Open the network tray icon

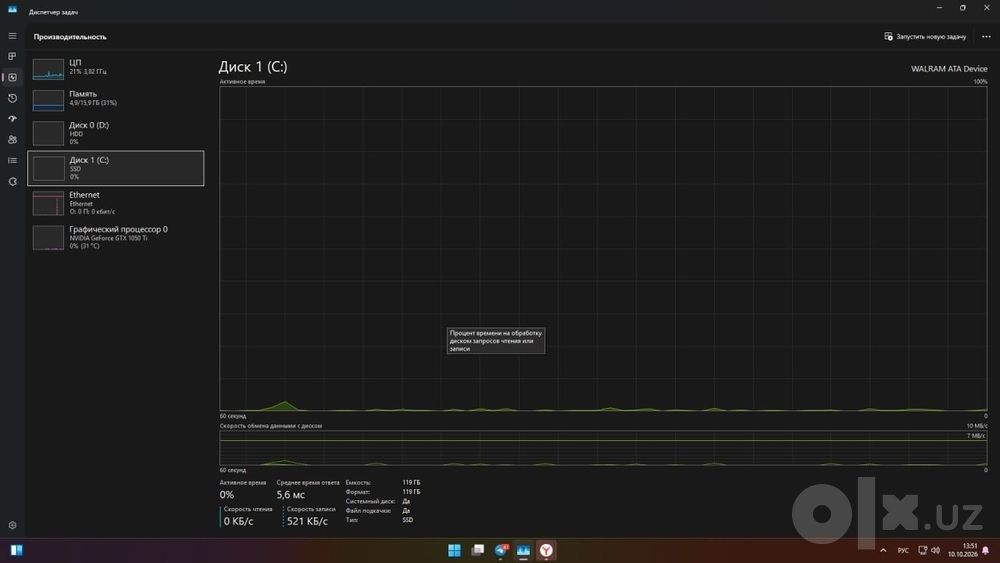(x=923, y=550)
